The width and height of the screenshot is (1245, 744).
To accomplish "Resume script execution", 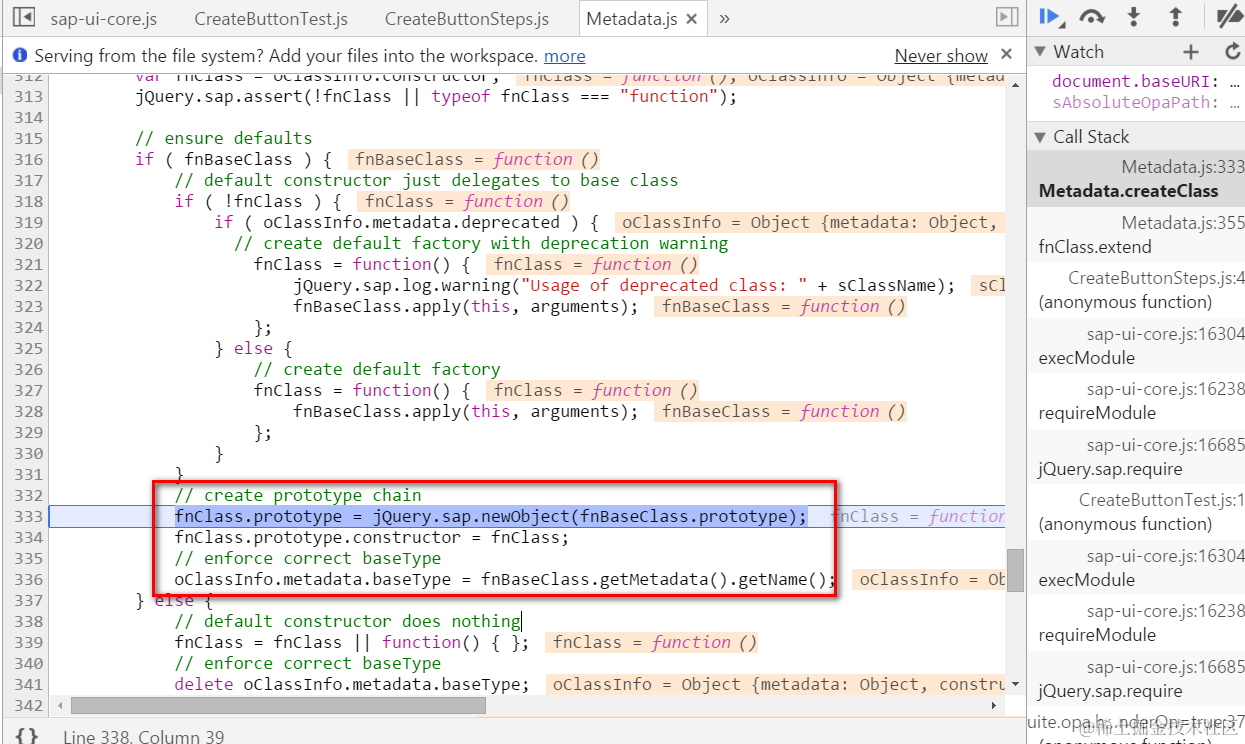I will [x=1050, y=17].
